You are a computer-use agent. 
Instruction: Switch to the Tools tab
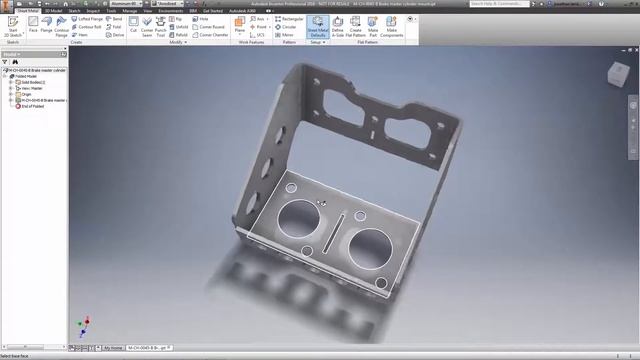[x=111, y=11]
